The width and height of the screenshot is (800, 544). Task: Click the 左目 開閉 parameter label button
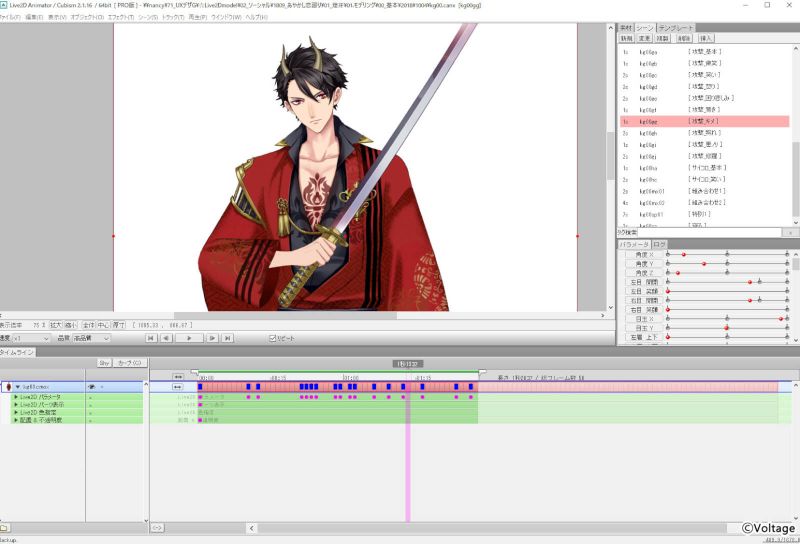644,282
